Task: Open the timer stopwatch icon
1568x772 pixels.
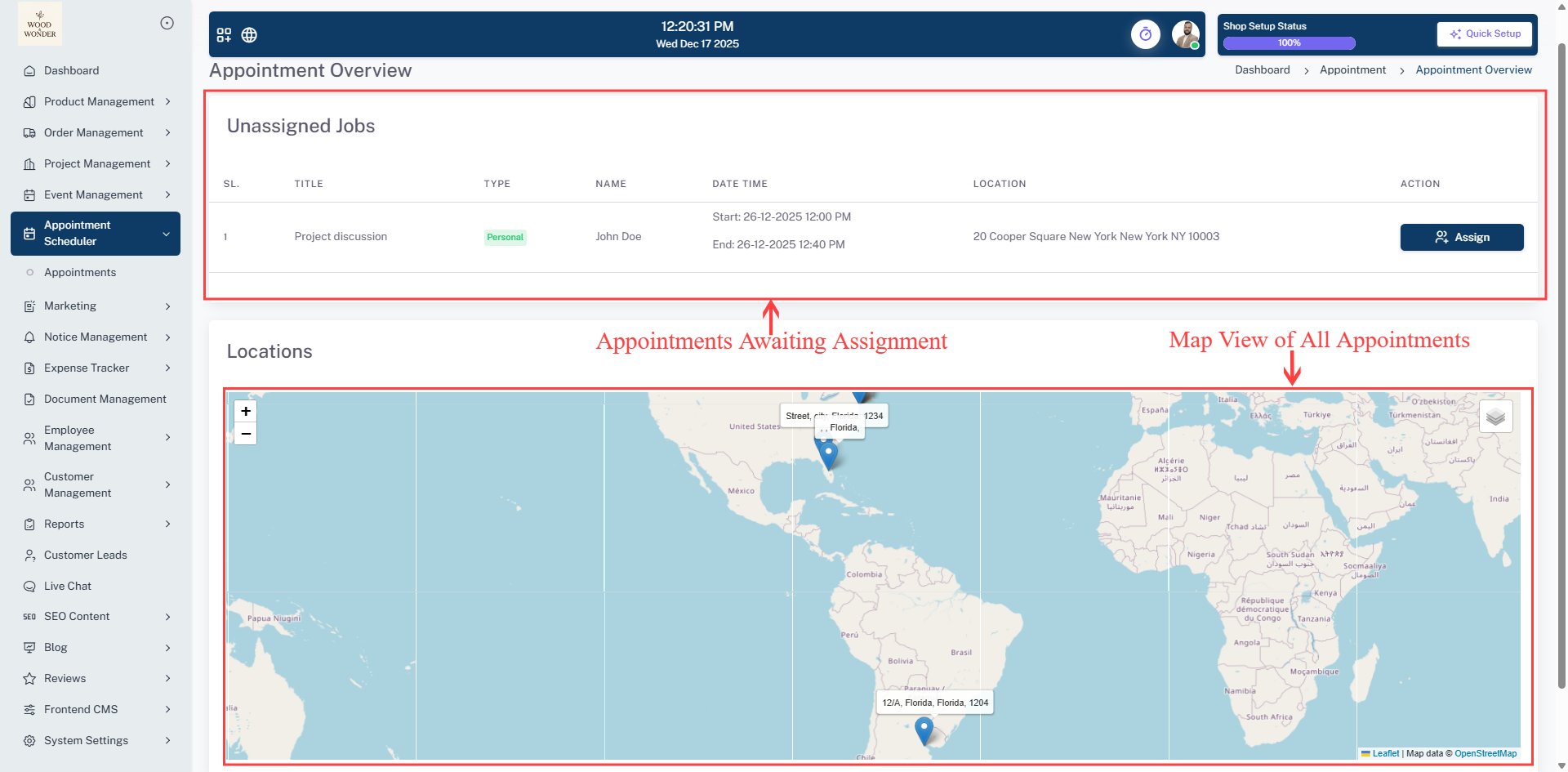Action: point(1145,34)
